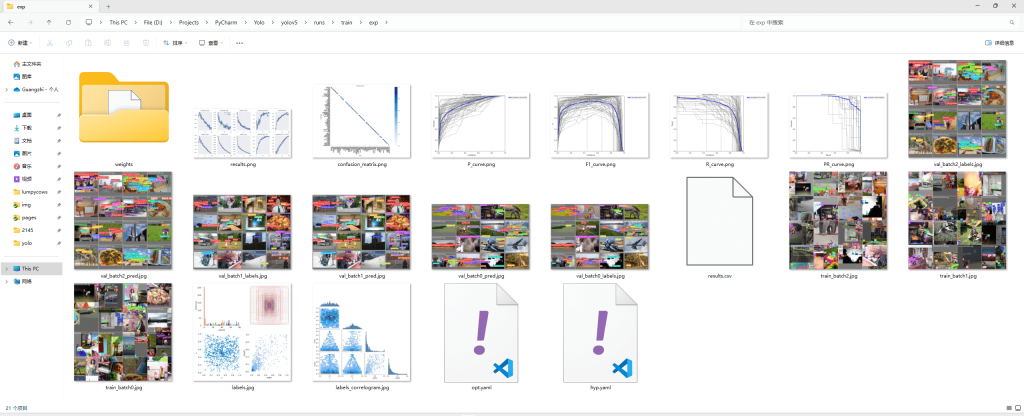
Task: Go up one folder level
Action: tap(49, 22)
